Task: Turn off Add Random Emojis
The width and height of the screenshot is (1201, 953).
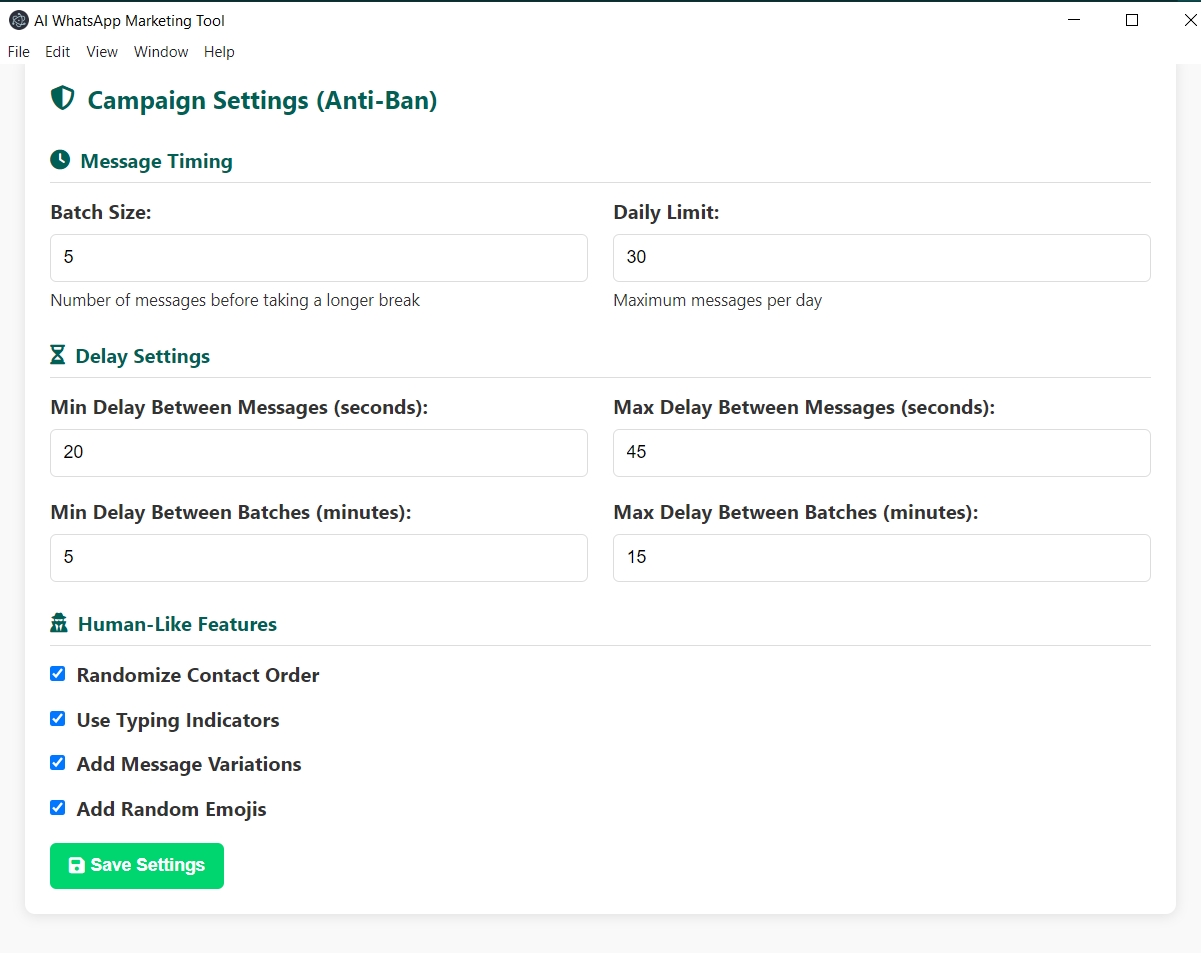Action: pos(58,808)
